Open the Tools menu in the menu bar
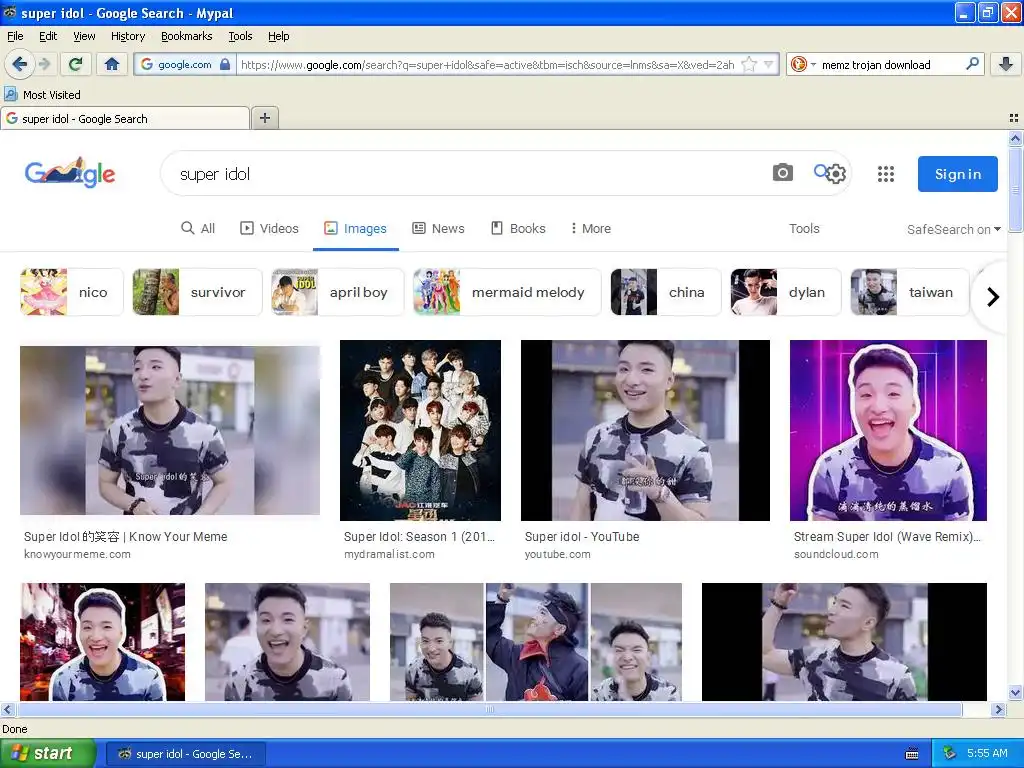Screen dimensions: 1024x768 point(240,36)
